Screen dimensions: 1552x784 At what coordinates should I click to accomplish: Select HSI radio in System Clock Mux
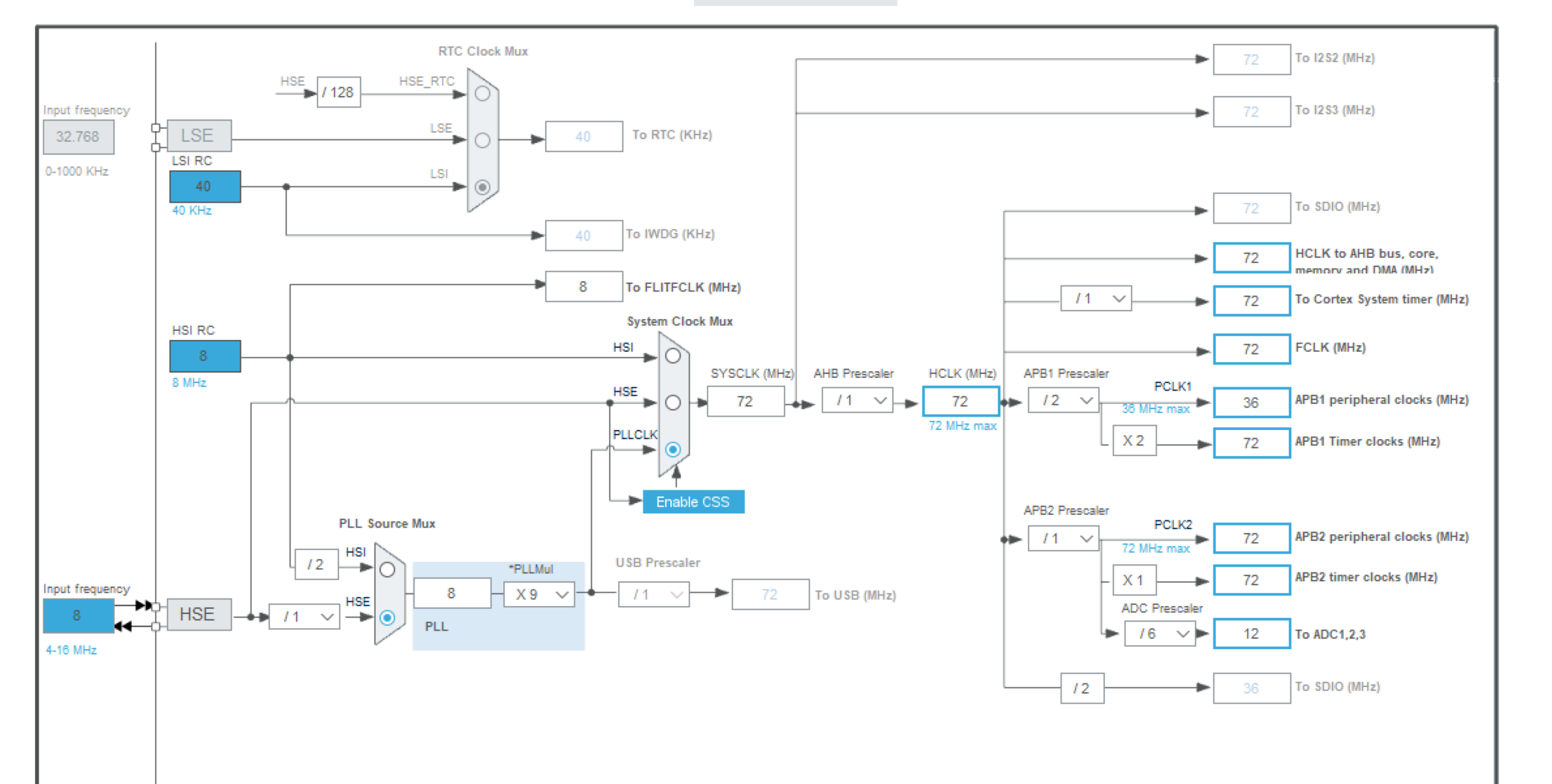coord(673,356)
